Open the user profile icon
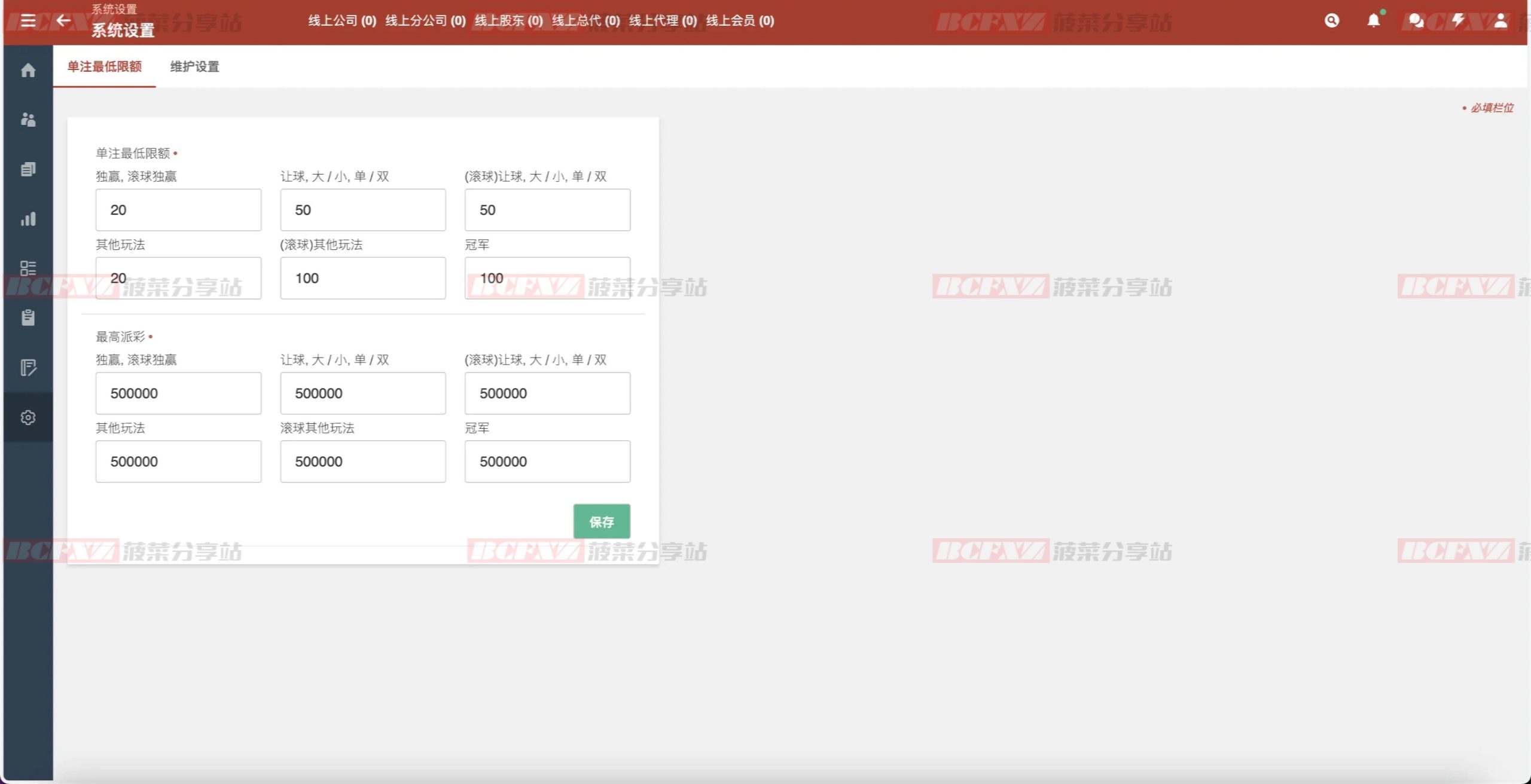 coord(1500,21)
